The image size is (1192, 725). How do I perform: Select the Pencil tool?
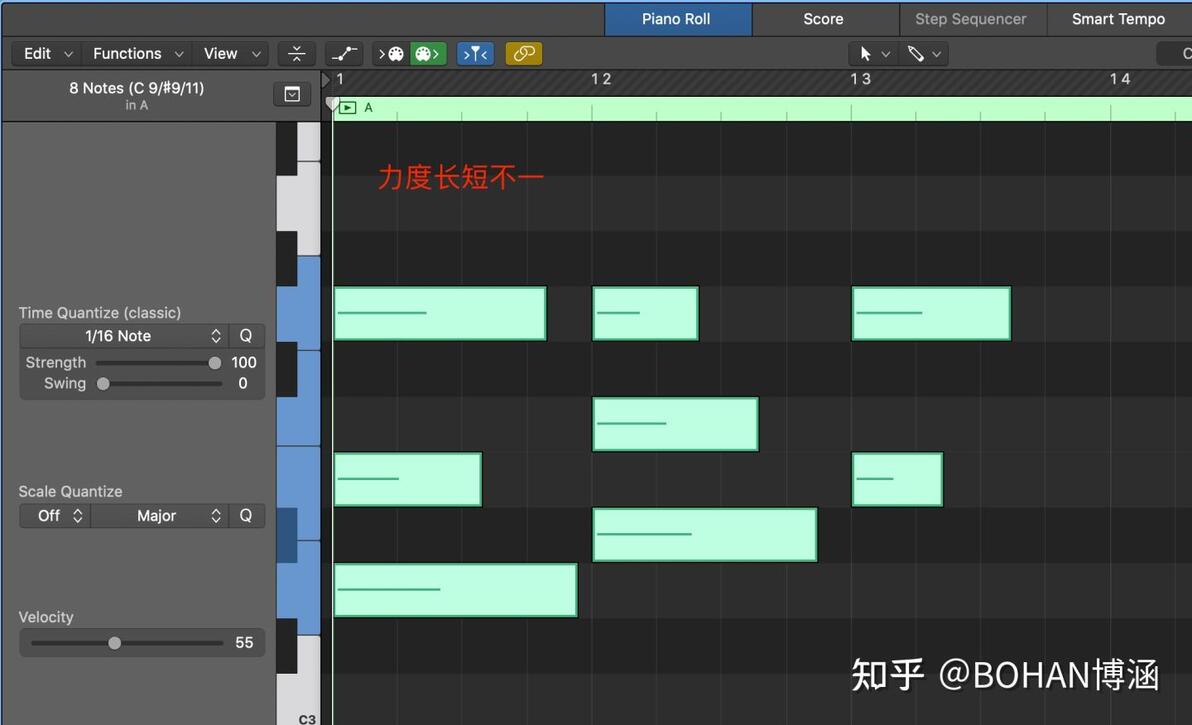[915, 54]
